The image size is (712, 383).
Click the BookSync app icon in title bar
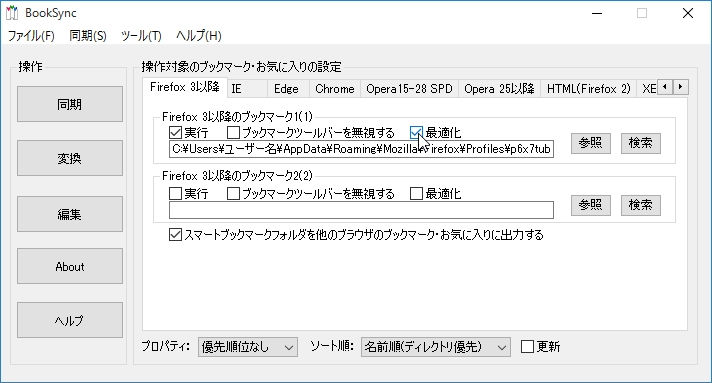tap(11, 13)
